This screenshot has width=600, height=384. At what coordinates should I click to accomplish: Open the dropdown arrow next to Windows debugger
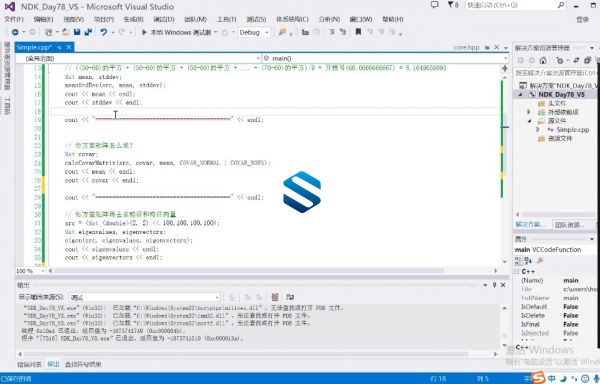pyautogui.click(x=215, y=33)
